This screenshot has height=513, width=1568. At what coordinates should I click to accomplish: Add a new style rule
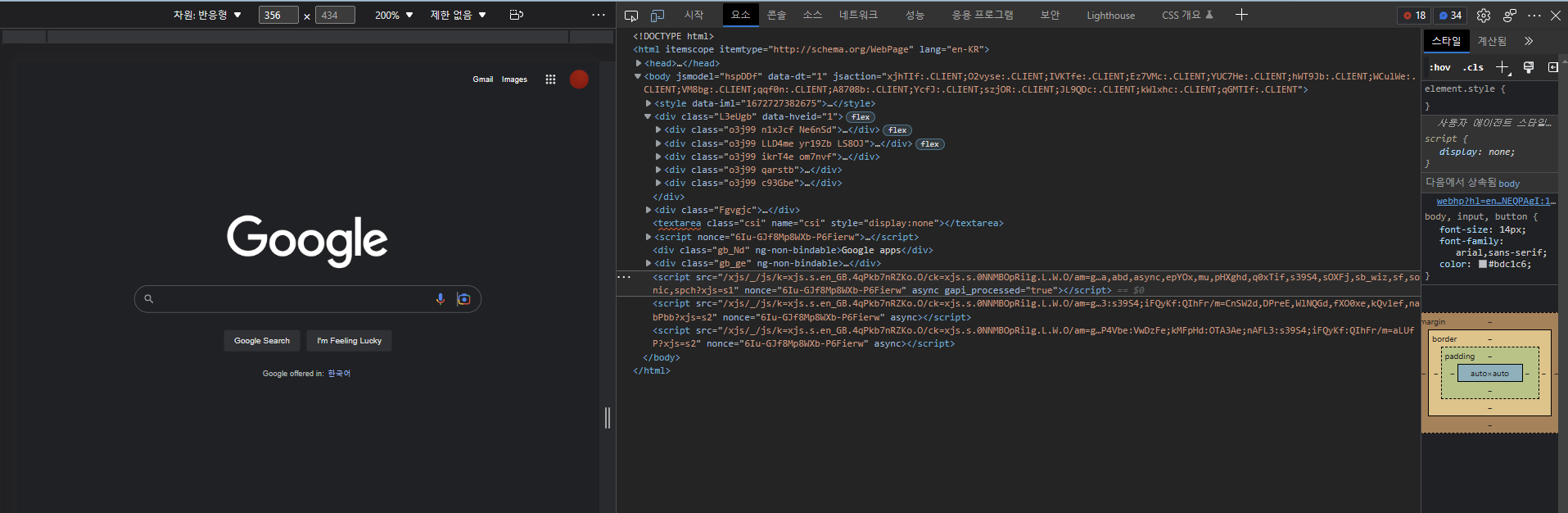pyautogui.click(x=1502, y=67)
